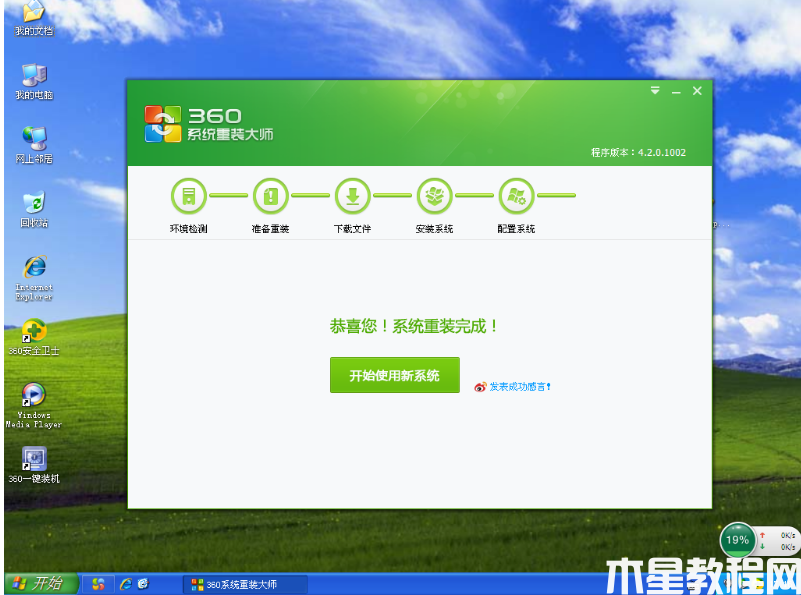This screenshot has height=595, width=801.
Task: Click the 360 系统重装大师 logo
Action: pyautogui.click(x=208, y=124)
